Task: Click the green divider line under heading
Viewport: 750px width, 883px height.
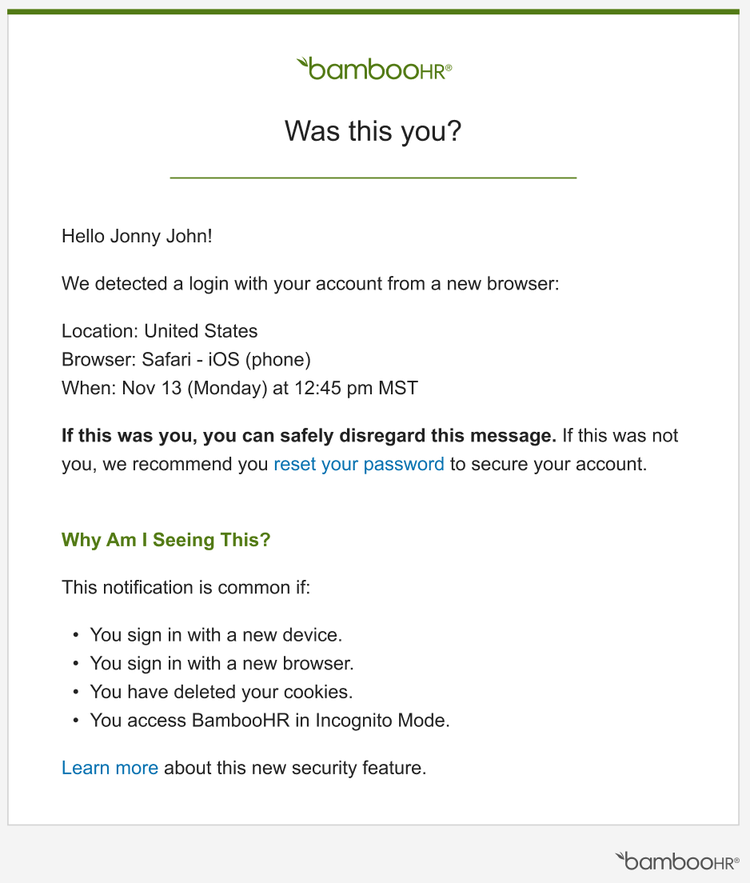Action: click(x=373, y=177)
